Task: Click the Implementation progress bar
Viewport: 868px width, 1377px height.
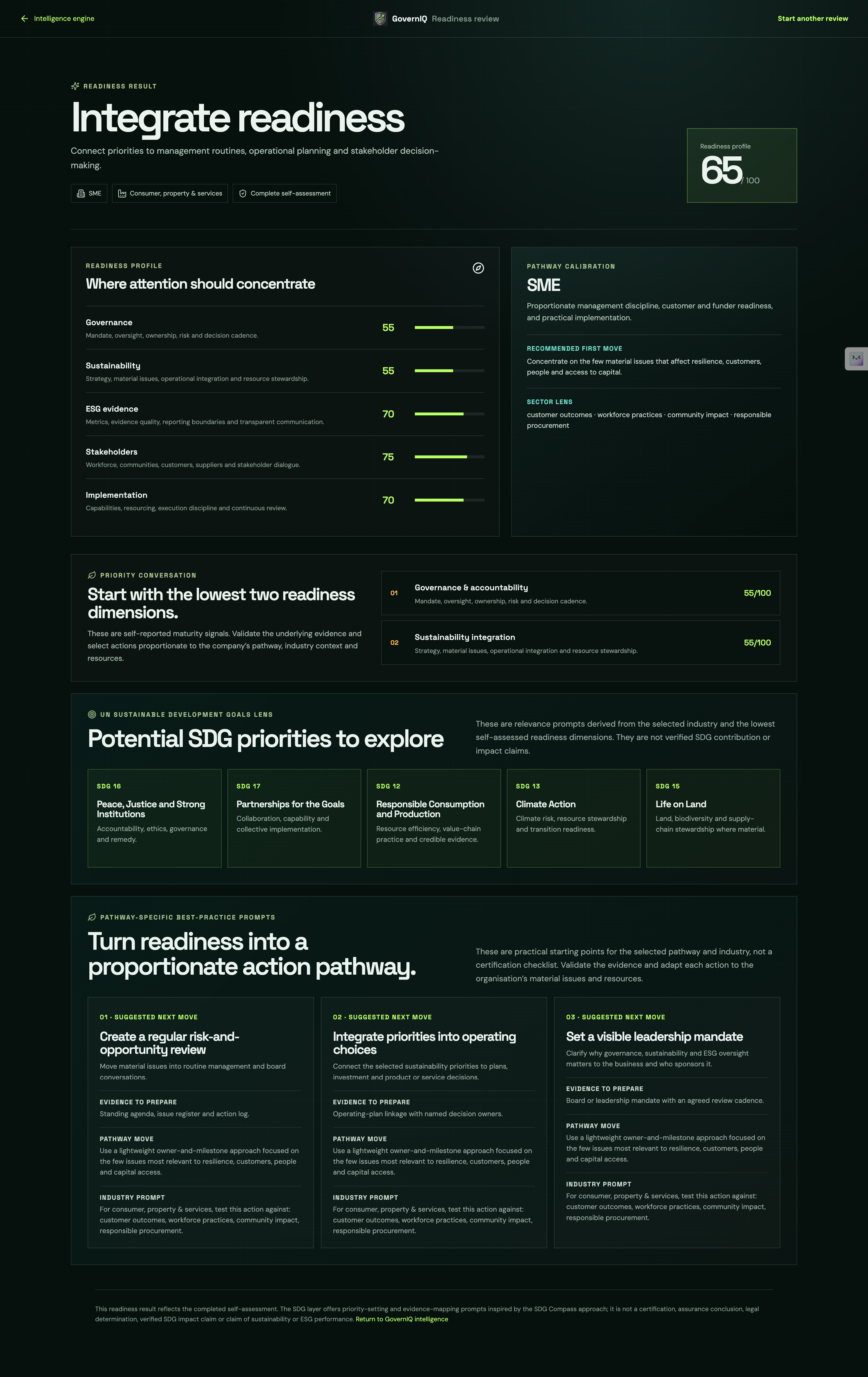Action: click(449, 500)
